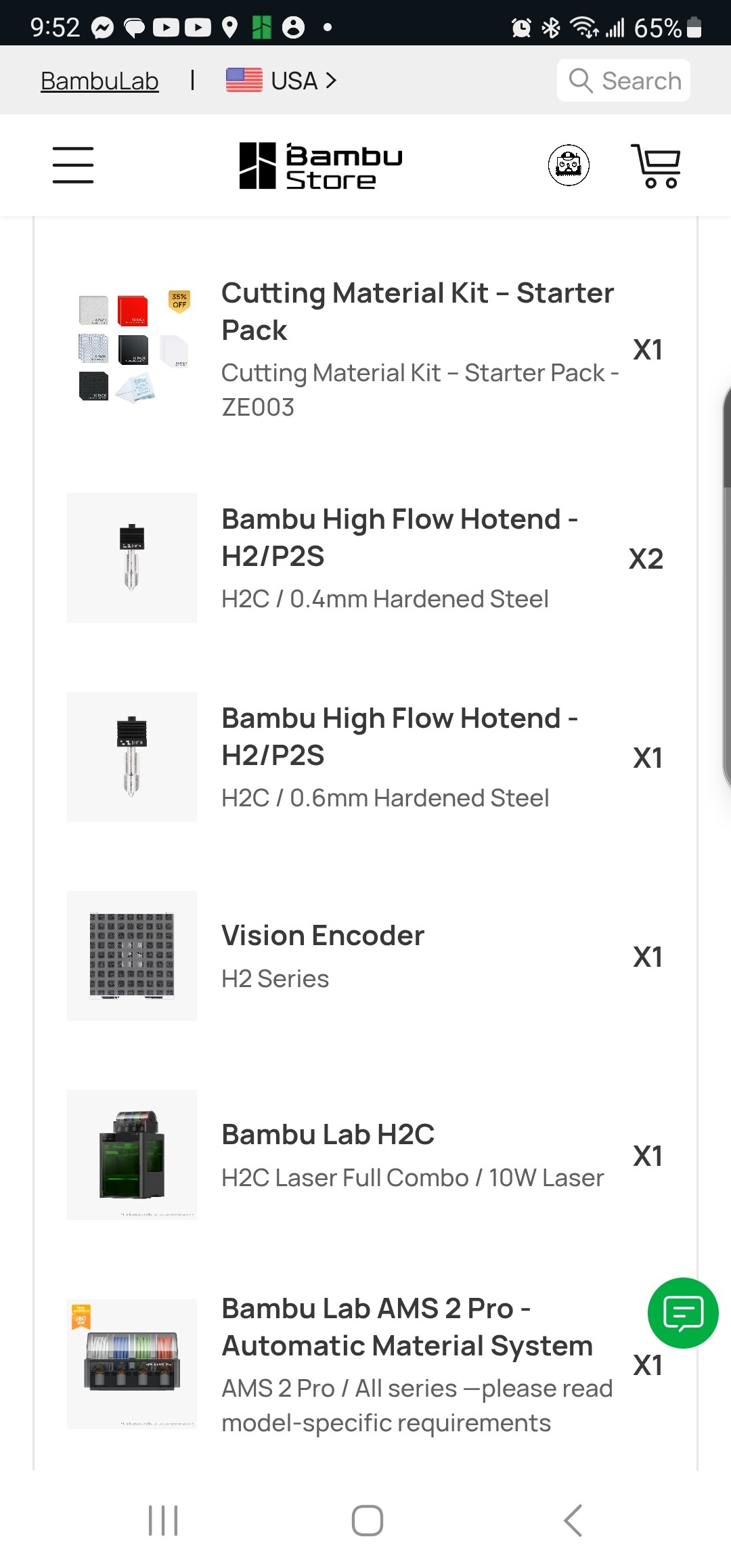Tap the Android back navigation arrow
Screen dimensions: 731x1568
click(x=573, y=1521)
